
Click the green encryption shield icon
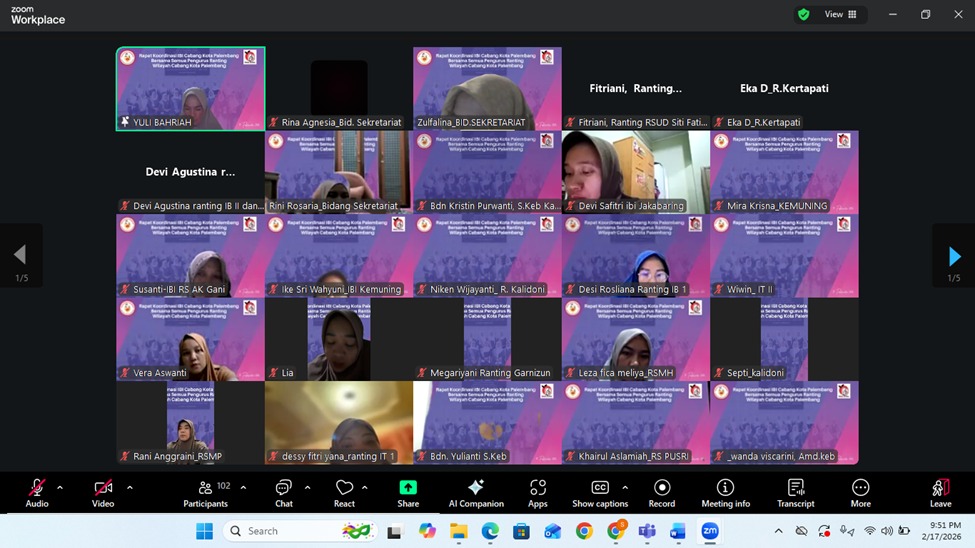(803, 15)
